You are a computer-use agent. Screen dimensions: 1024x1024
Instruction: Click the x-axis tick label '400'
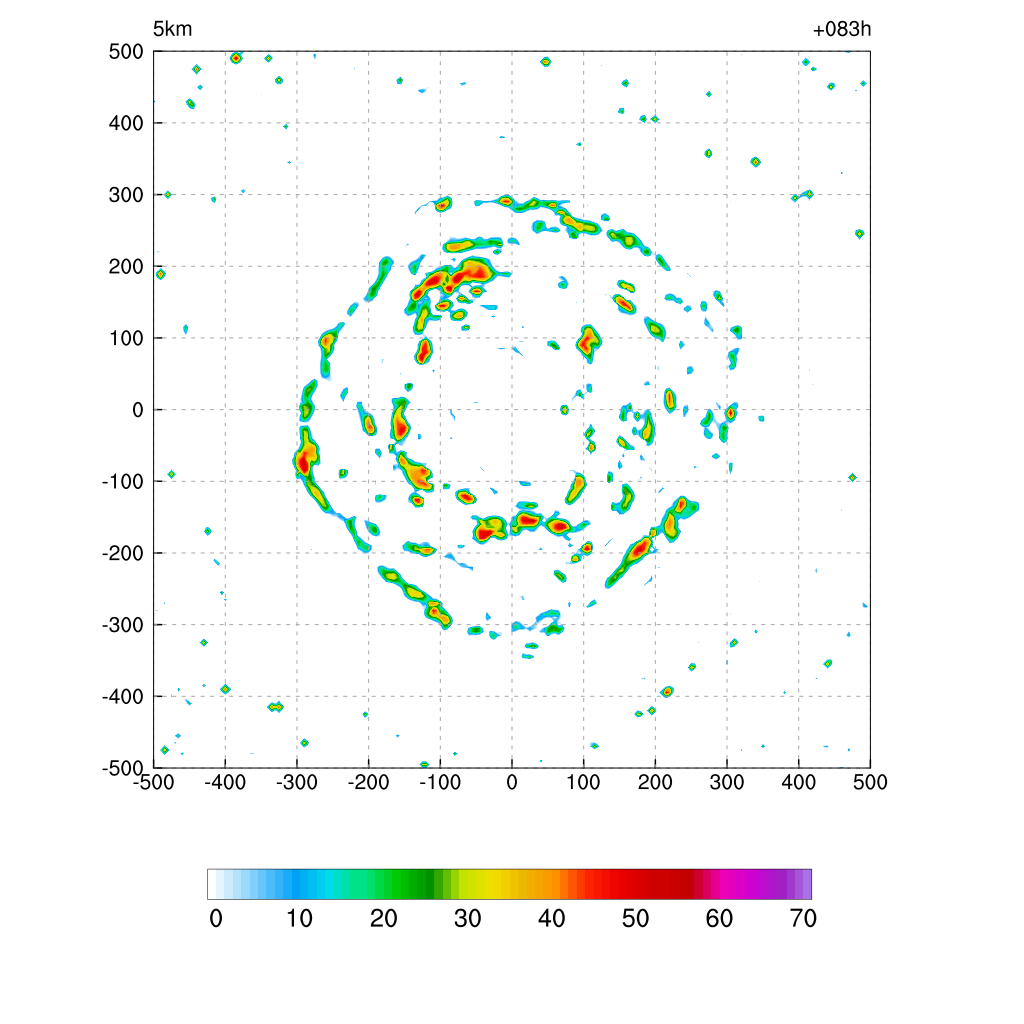(x=799, y=782)
